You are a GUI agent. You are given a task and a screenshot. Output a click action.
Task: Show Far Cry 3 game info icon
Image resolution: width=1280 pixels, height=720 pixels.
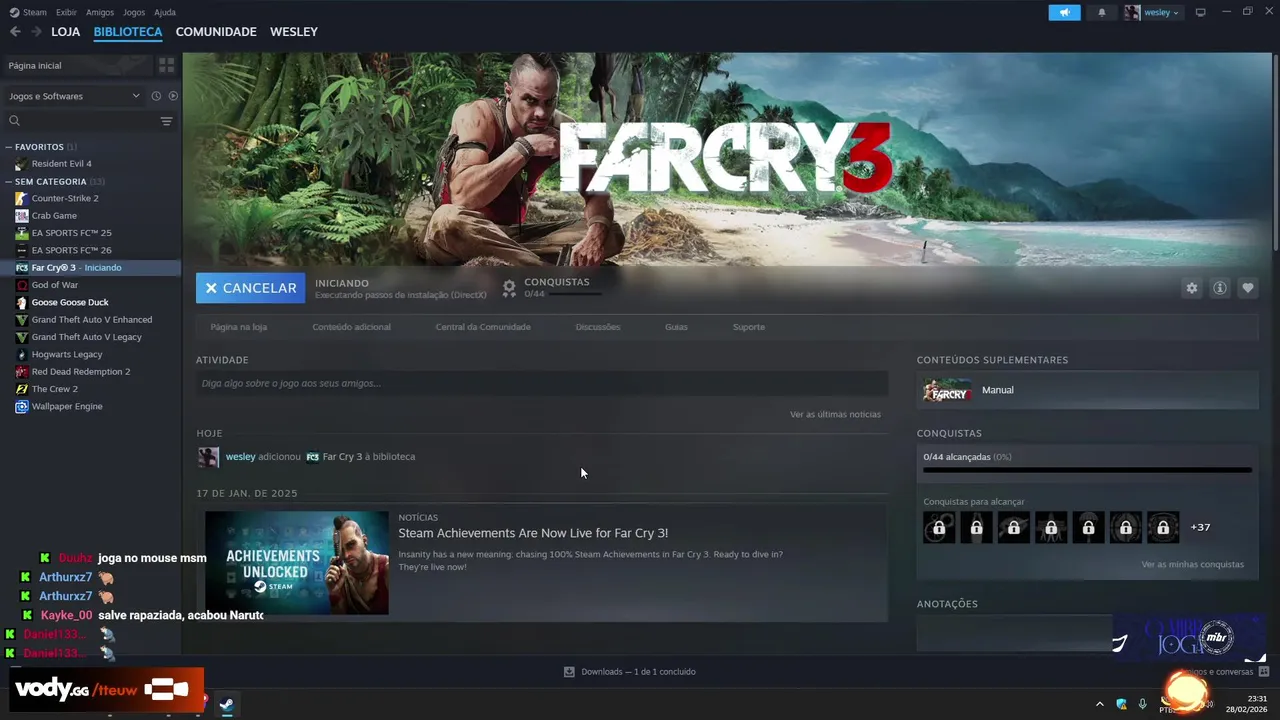coord(1219,288)
